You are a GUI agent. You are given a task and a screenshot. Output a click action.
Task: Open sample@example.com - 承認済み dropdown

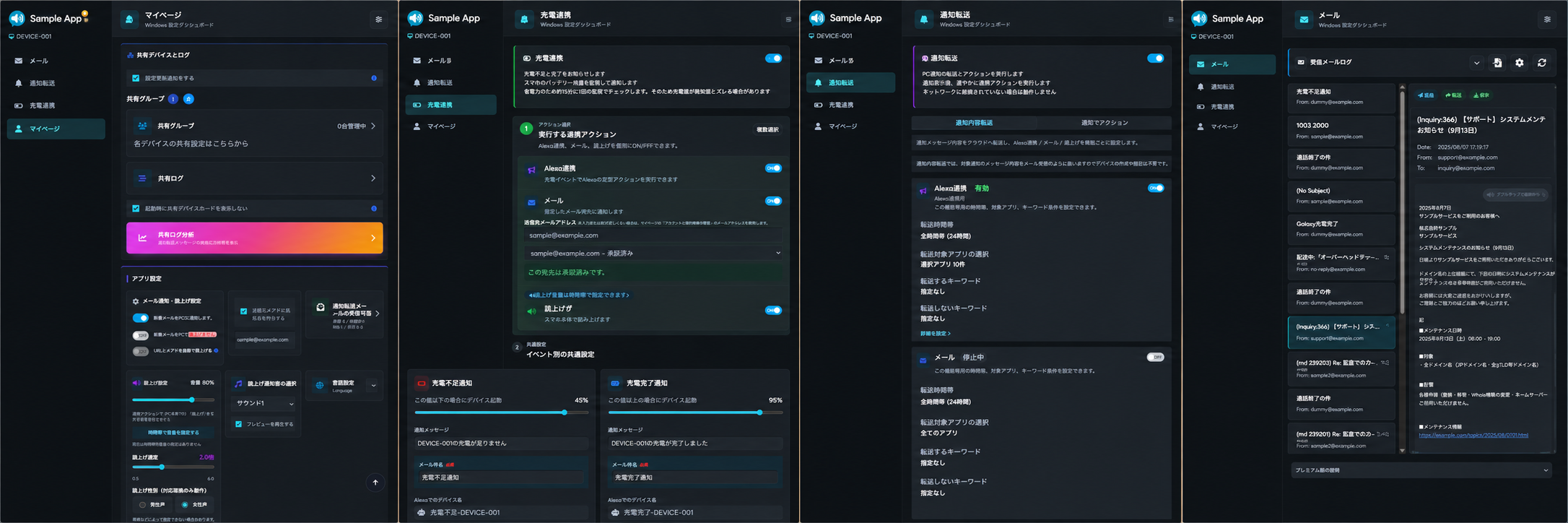click(654, 254)
